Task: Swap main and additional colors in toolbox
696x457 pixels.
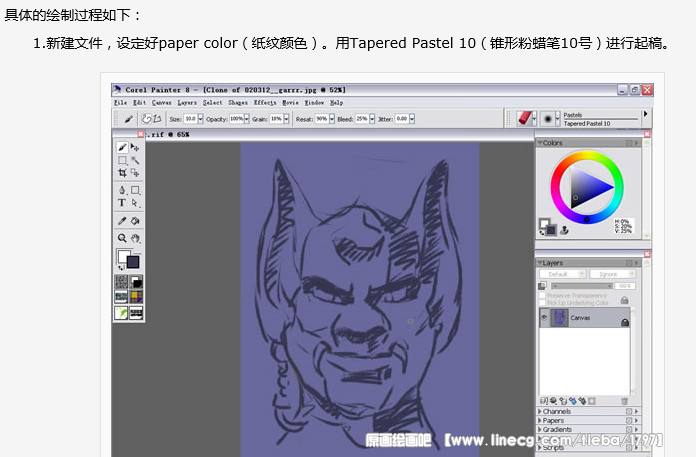Action: click(x=121, y=268)
